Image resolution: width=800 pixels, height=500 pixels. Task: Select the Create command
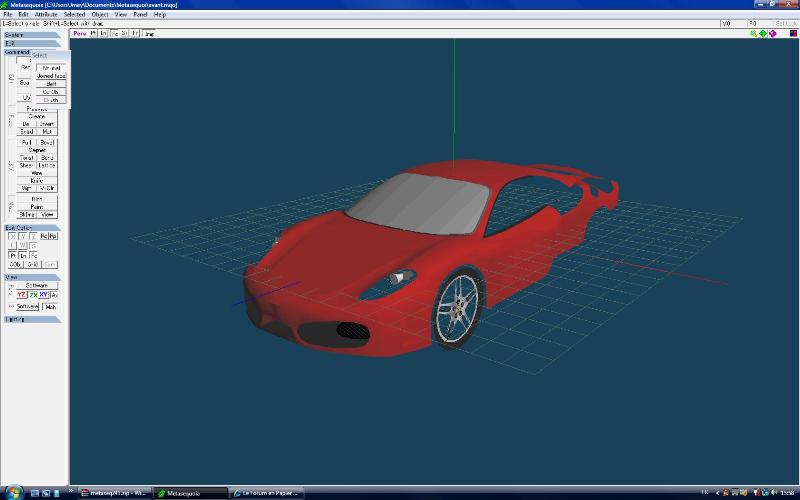[37, 116]
